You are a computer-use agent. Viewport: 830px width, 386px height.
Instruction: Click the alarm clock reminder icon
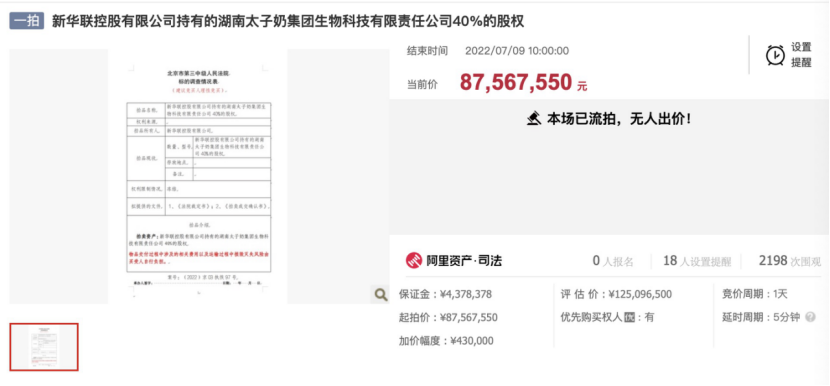[x=775, y=55]
